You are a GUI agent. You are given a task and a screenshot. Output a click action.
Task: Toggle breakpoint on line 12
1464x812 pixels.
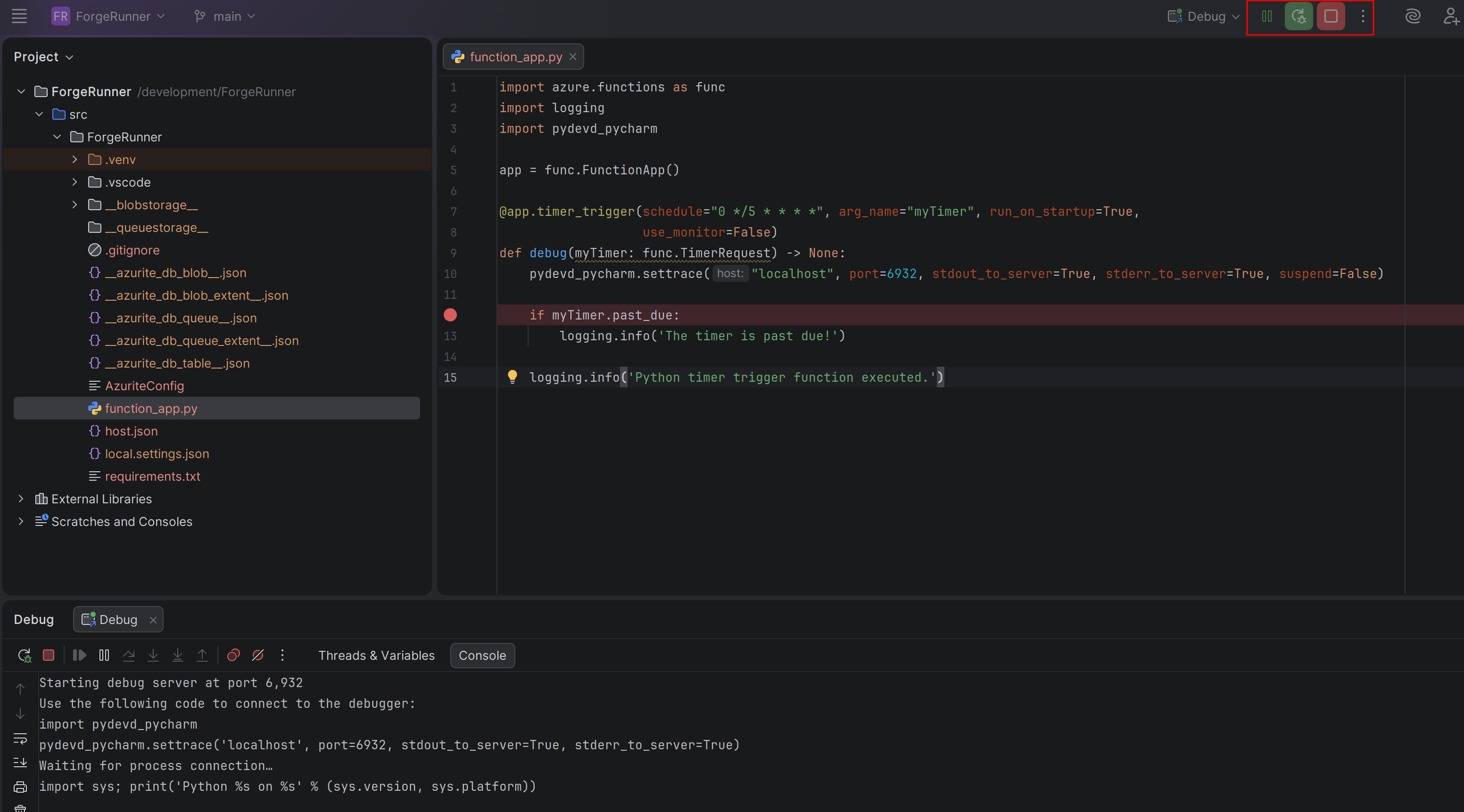point(450,315)
